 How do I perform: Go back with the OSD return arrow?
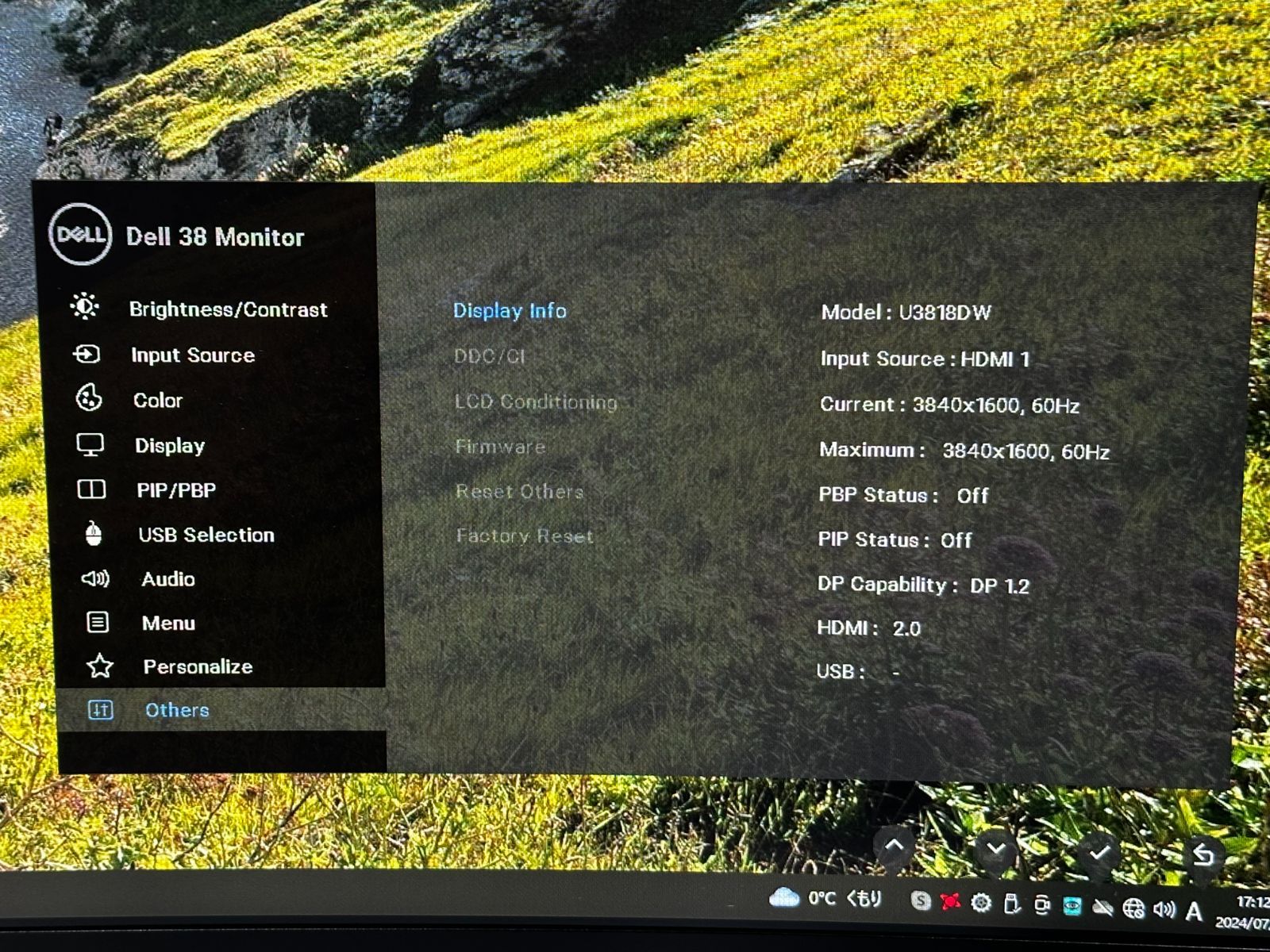click(1203, 854)
